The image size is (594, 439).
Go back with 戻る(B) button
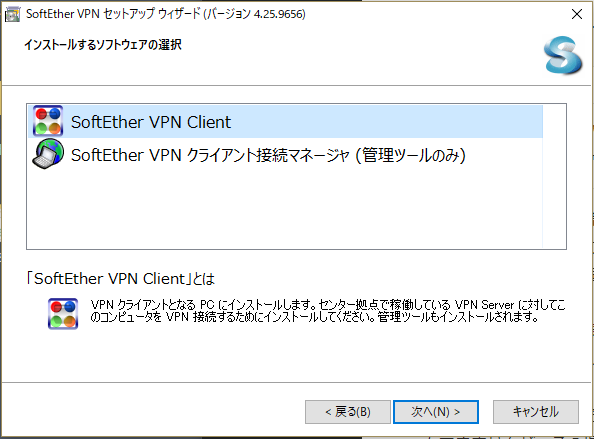[x=348, y=412]
